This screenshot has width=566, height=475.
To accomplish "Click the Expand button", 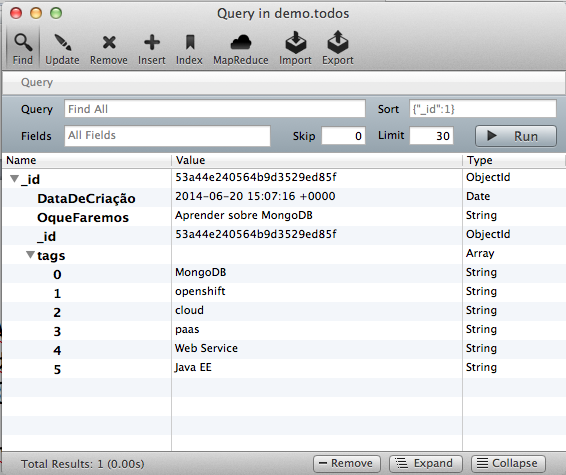I will [x=426, y=463].
